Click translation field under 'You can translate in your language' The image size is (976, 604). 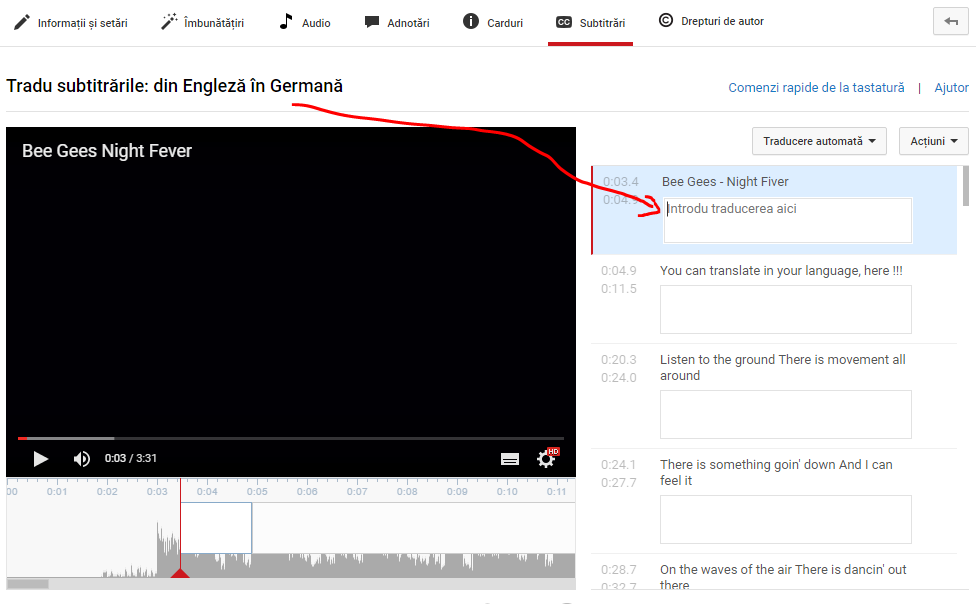pos(786,309)
